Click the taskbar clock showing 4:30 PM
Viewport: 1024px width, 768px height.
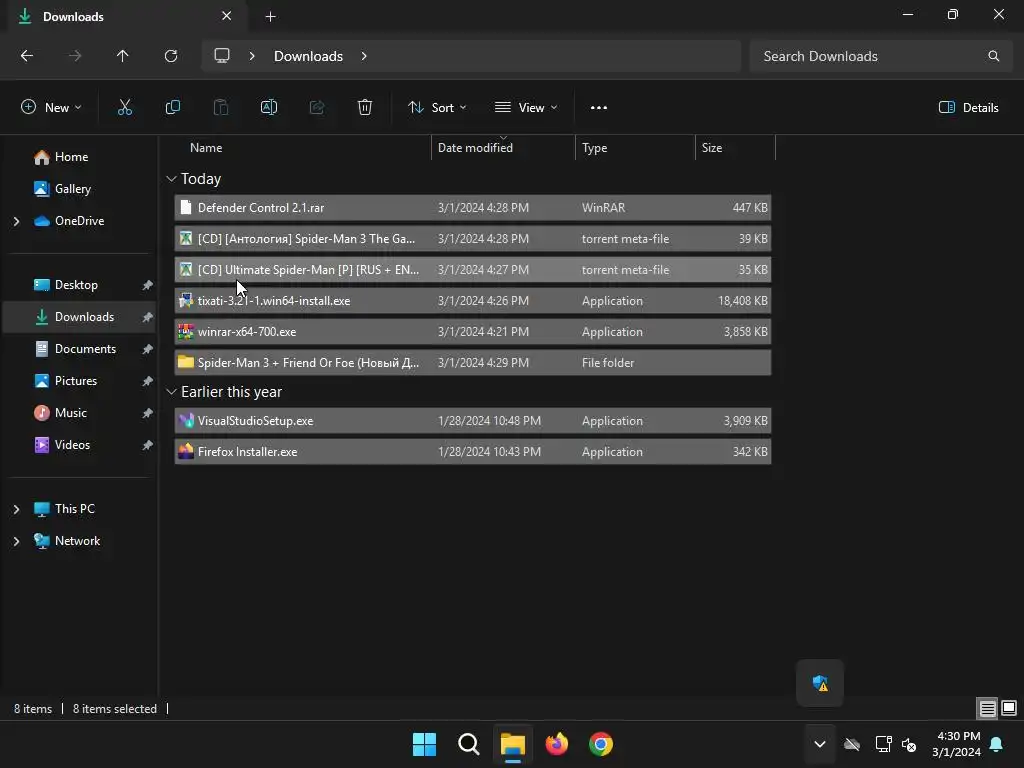coord(957,744)
